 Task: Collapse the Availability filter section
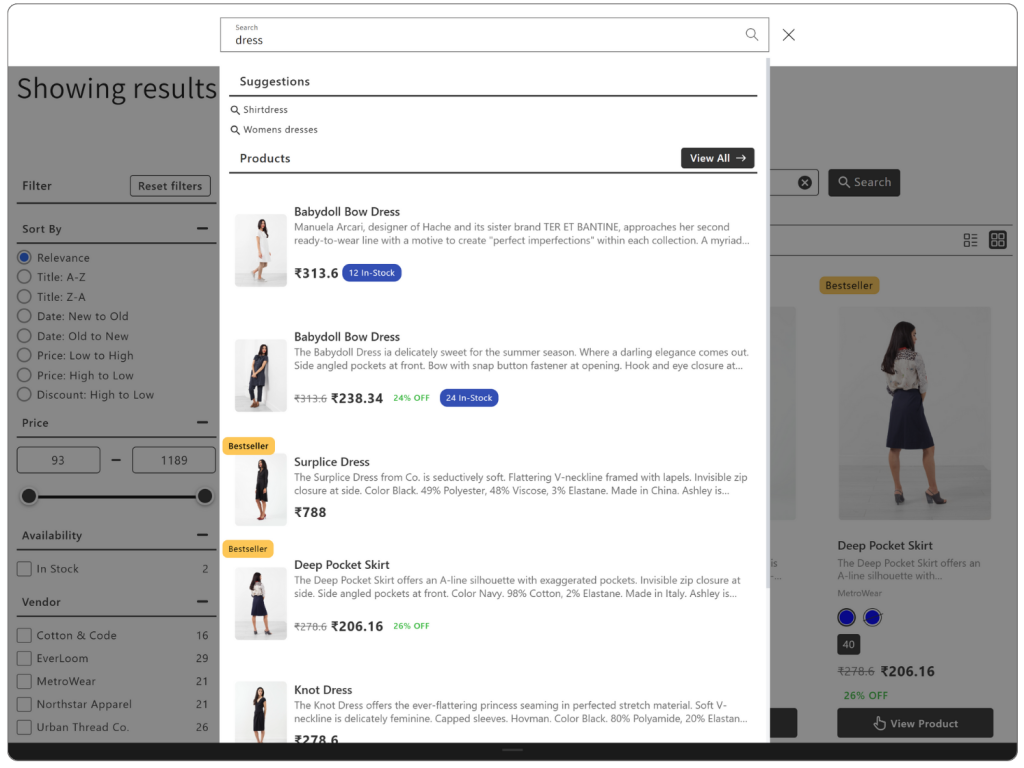click(202, 535)
